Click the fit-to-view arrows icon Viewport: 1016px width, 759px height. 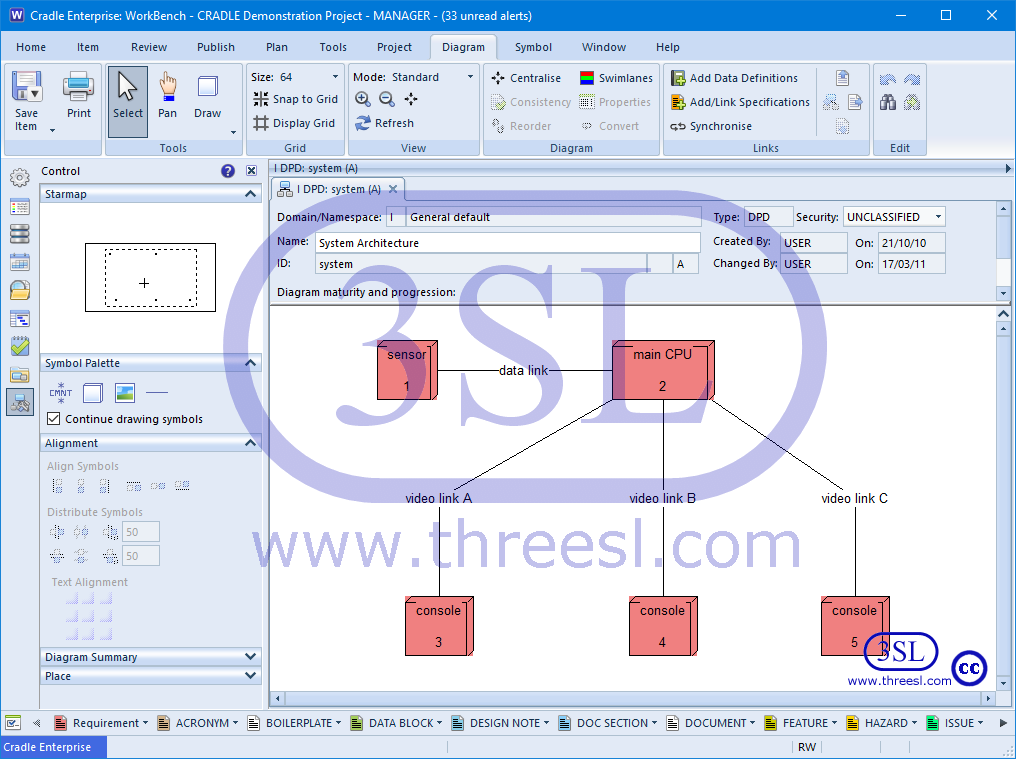[411, 99]
